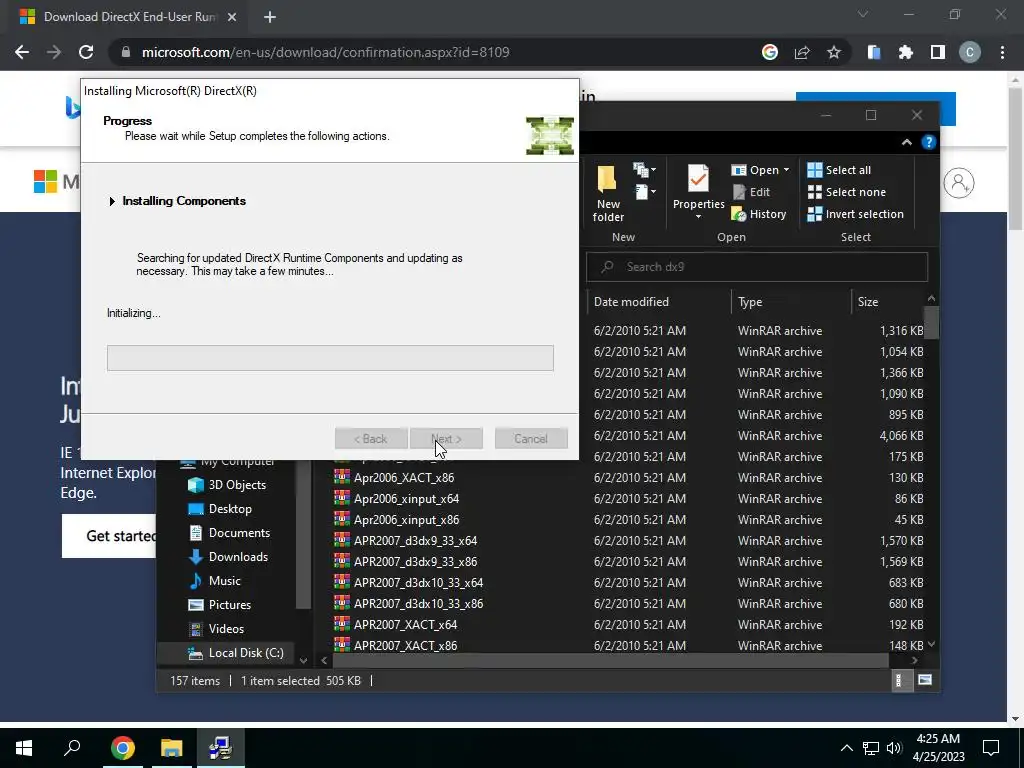This screenshot has height=768, width=1024.
Task: Go back in Chrome browser
Action: click(22, 52)
